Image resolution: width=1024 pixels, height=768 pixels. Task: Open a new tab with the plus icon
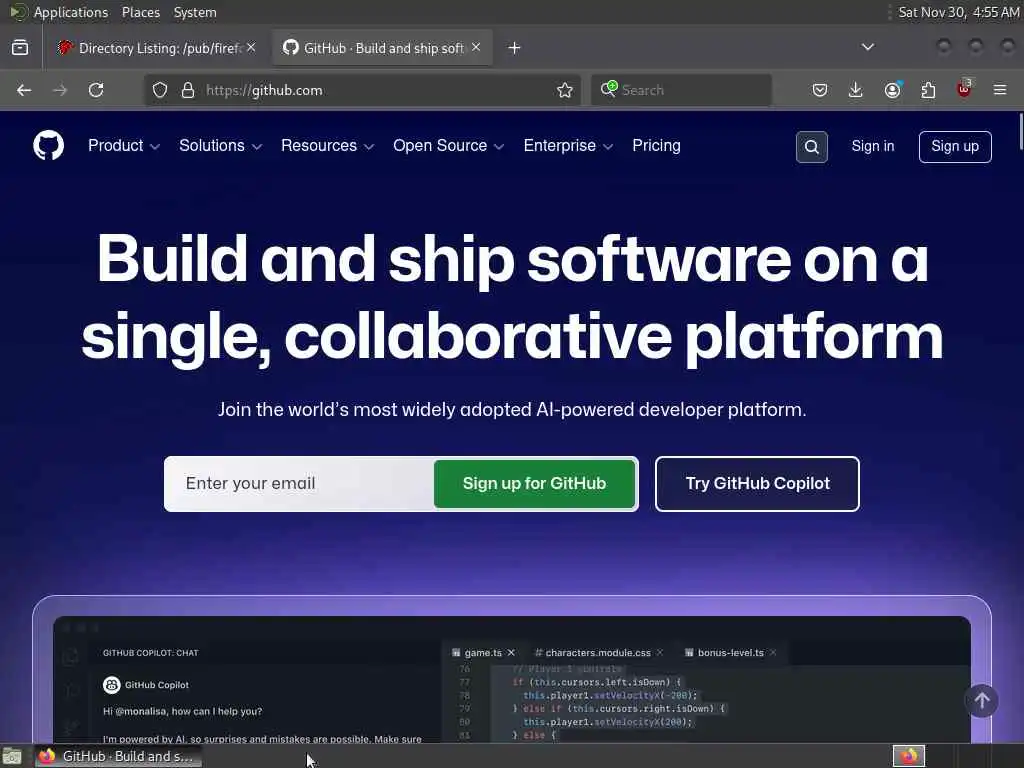[x=515, y=48]
